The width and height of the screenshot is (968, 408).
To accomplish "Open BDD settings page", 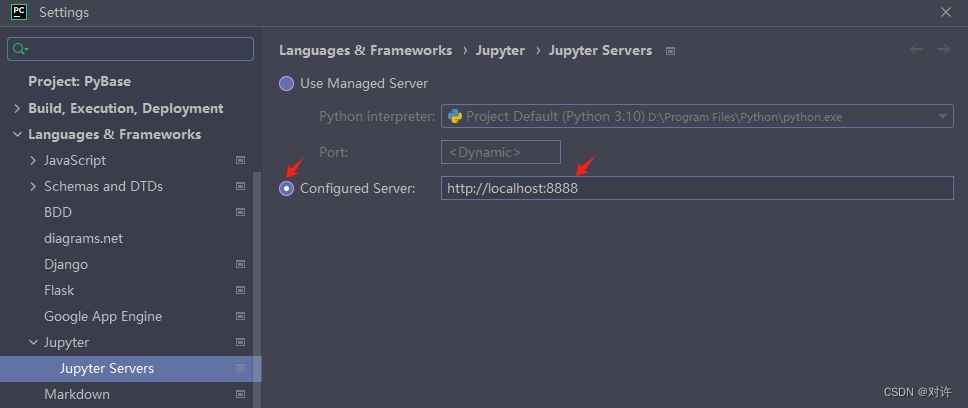I will click(x=58, y=212).
